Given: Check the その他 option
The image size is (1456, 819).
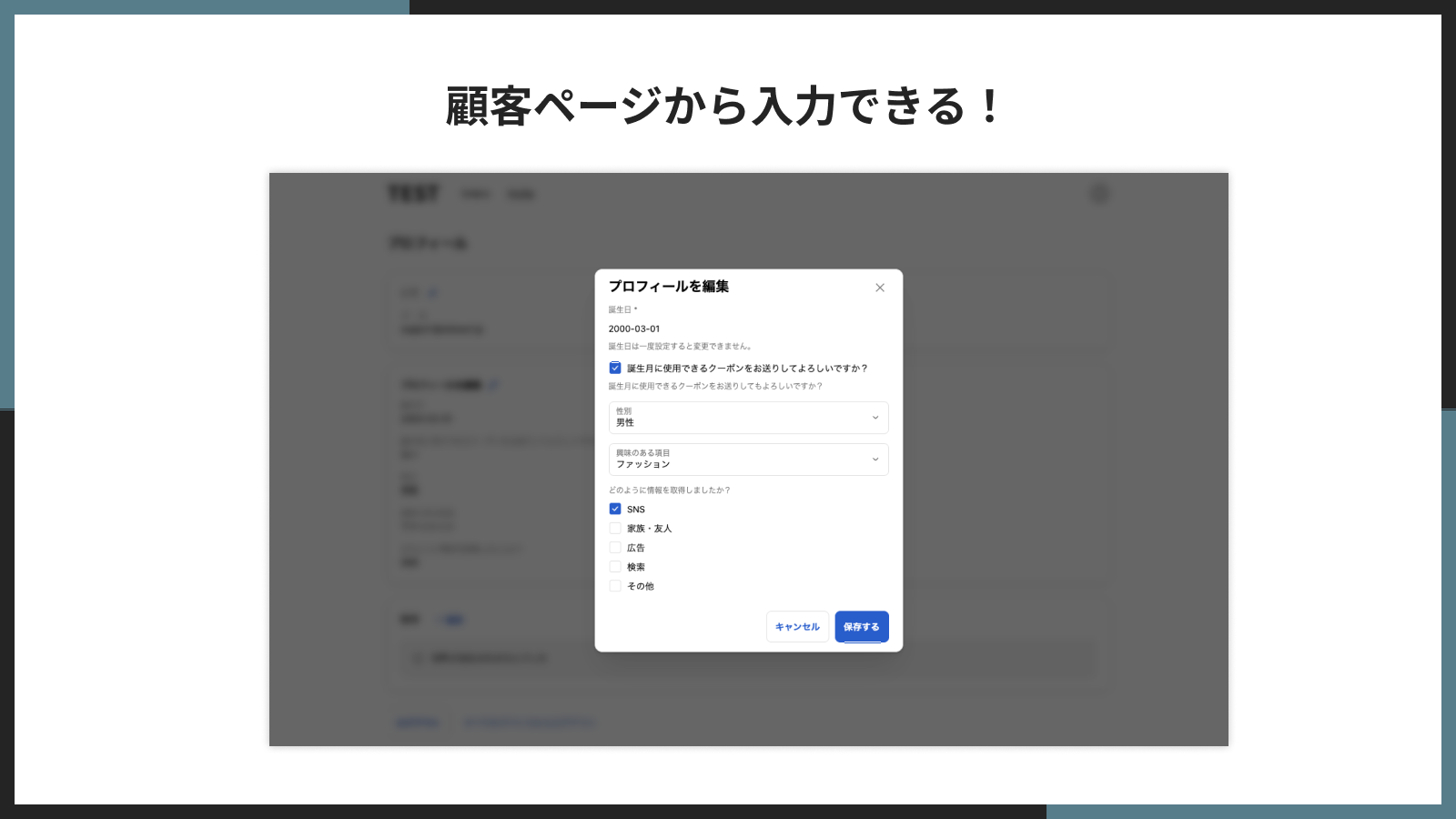Looking at the screenshot, I should coord(615,586).
